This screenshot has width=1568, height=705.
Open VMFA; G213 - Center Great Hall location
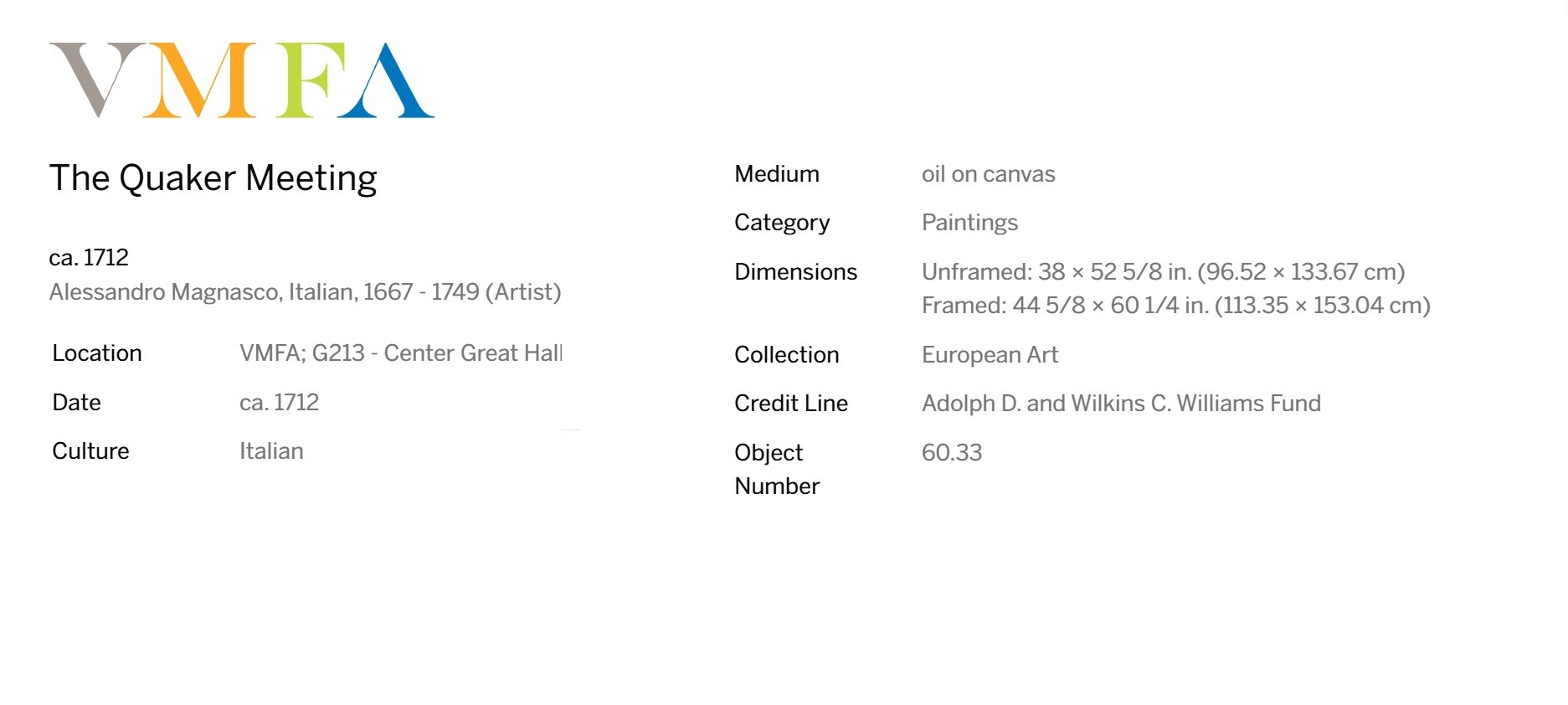point(401,353)
